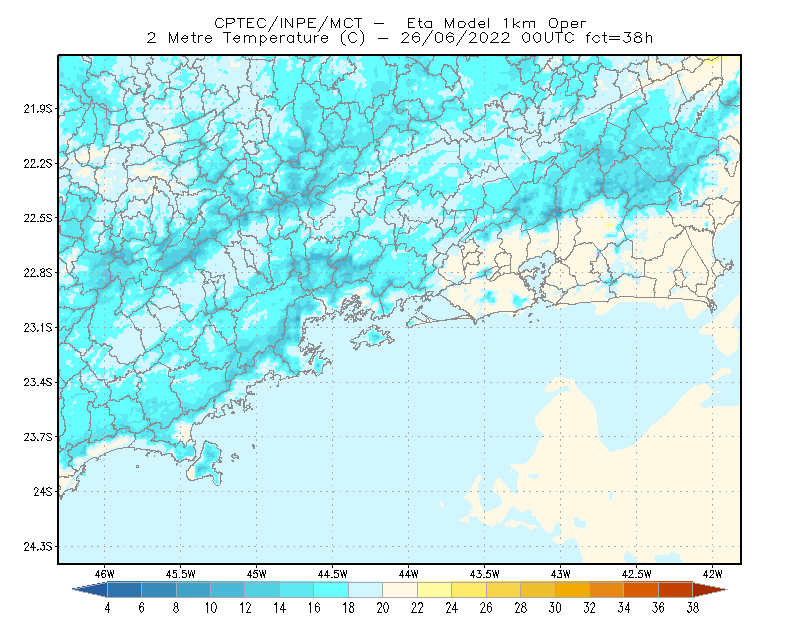Click the 10-12 blue legend swatch
The height and width of the screenshot is (618, 800).
tap(228, 590)
